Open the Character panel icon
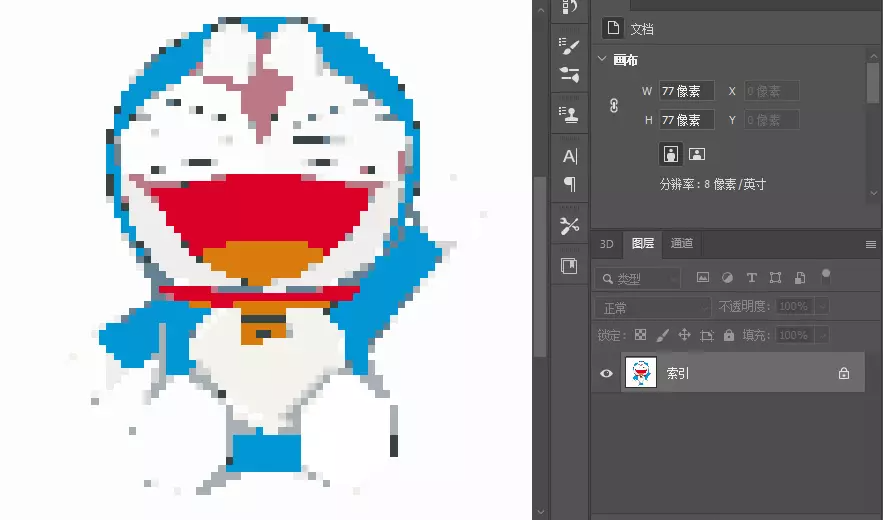The height and width of the screenshot is (520, 883). coord(570,156)
